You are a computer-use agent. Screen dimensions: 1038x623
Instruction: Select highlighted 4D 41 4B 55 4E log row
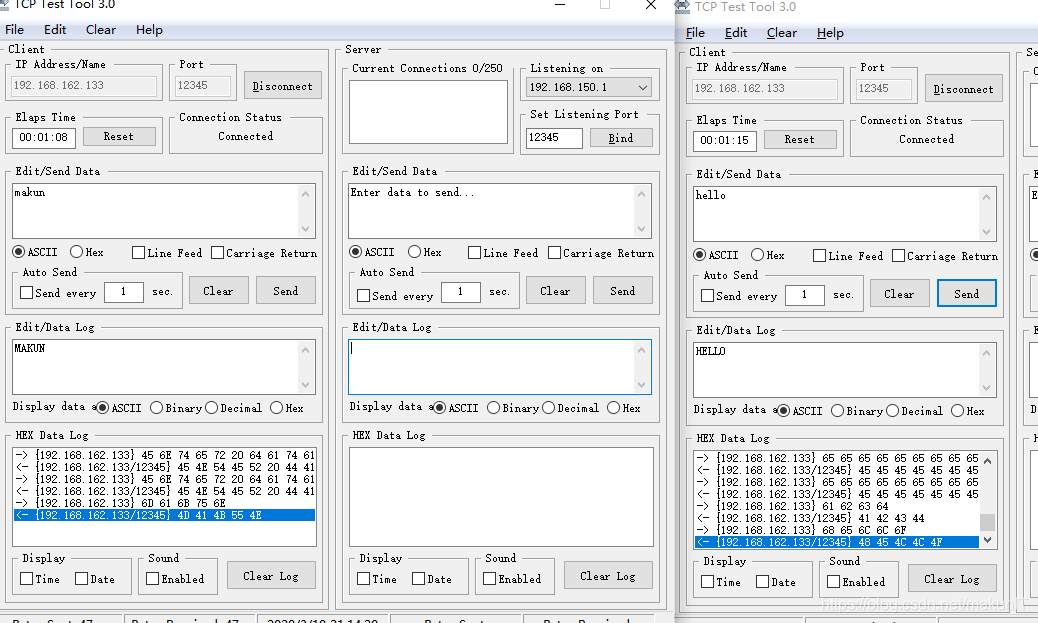pyautogui.click(x=164, y=515)
